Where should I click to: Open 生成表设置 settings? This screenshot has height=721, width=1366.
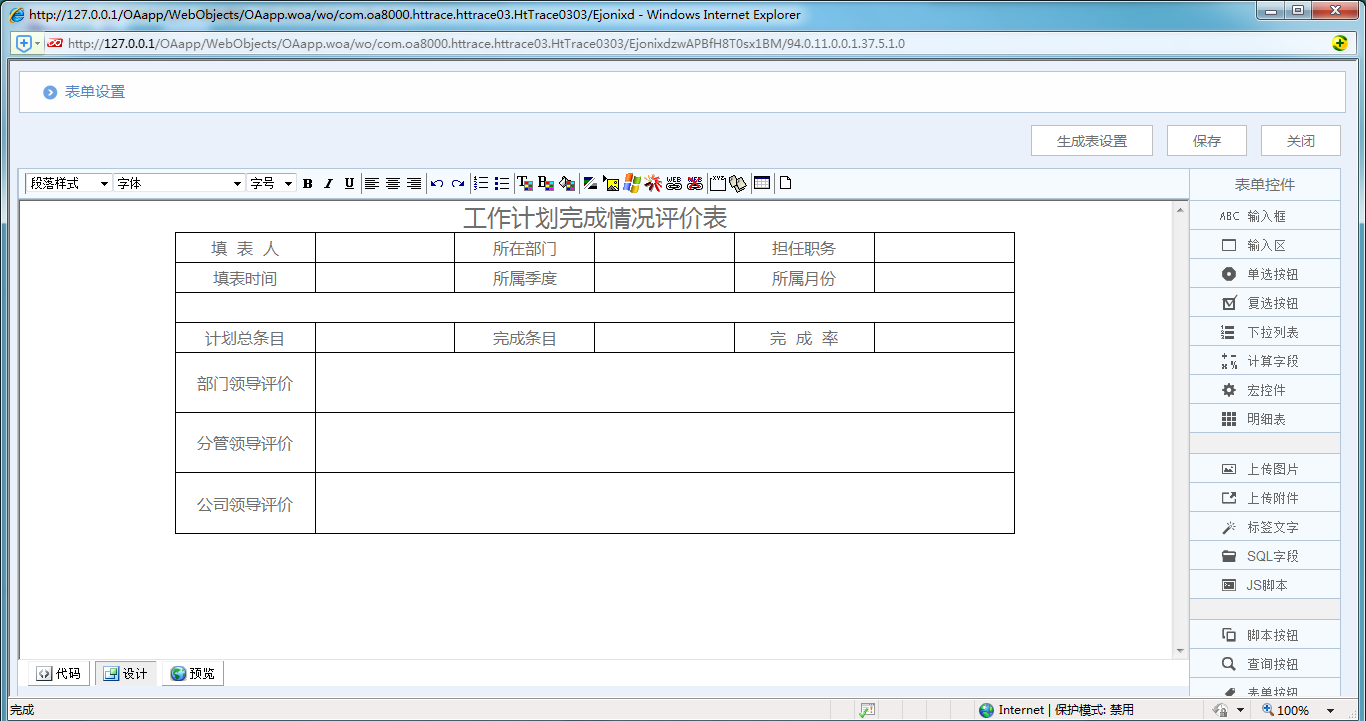pyautogui.click(x=1091, y=140)
